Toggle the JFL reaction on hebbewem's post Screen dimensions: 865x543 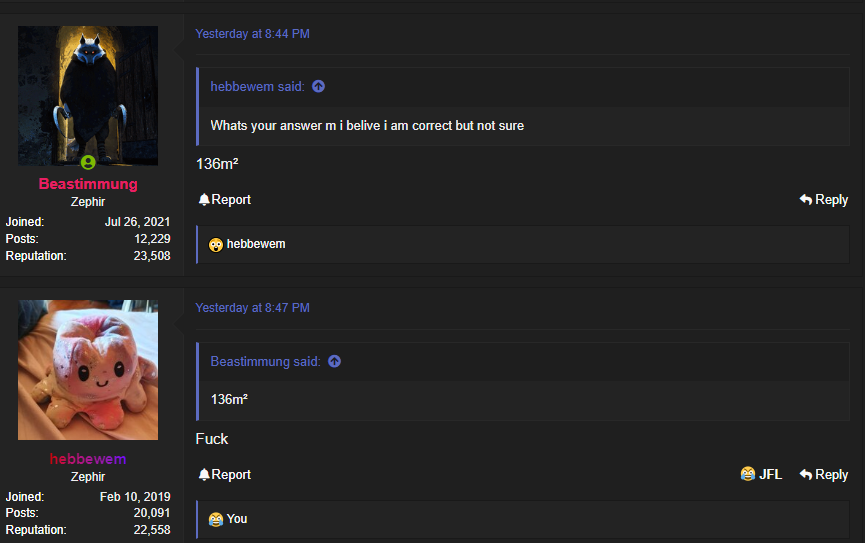click(x=761, y=475)
